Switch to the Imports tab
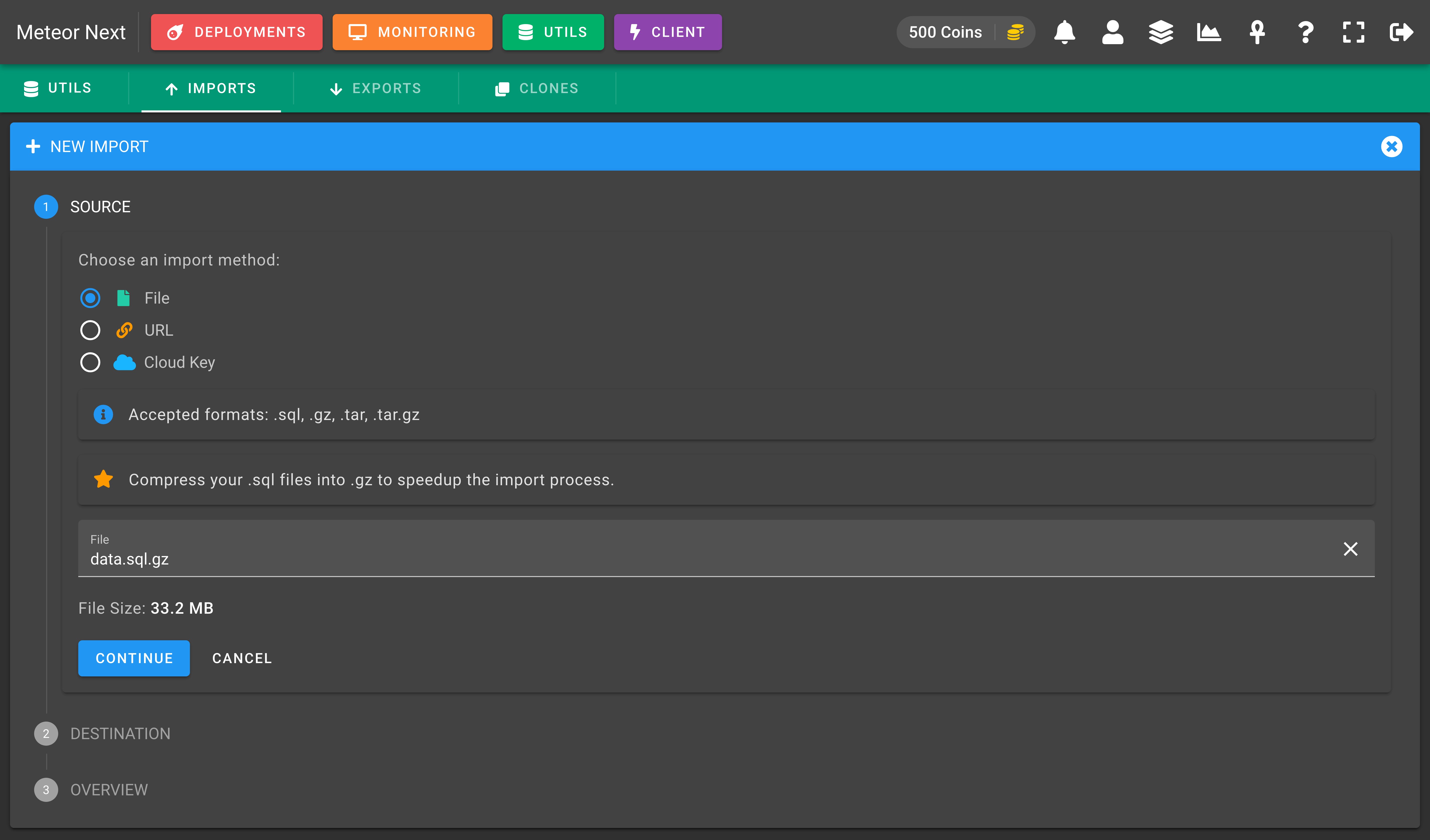1430x840 pixels. click(x=211, y=89)
